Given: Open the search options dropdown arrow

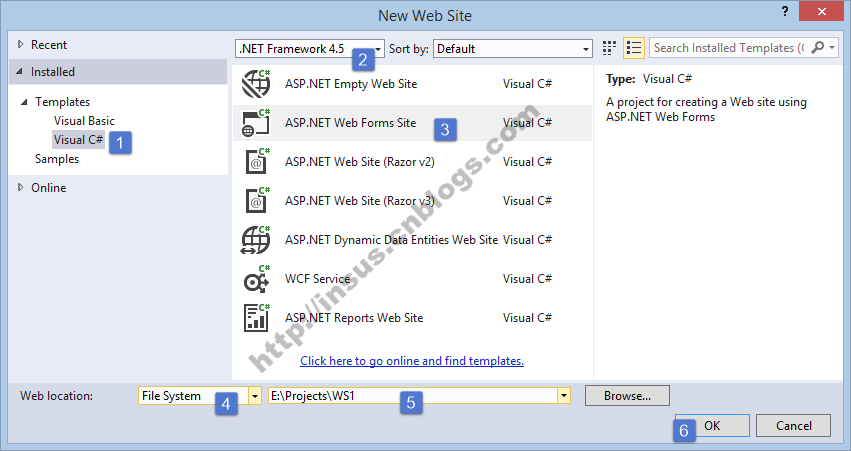Looking at the screenshot, I should tap(831, 48).
